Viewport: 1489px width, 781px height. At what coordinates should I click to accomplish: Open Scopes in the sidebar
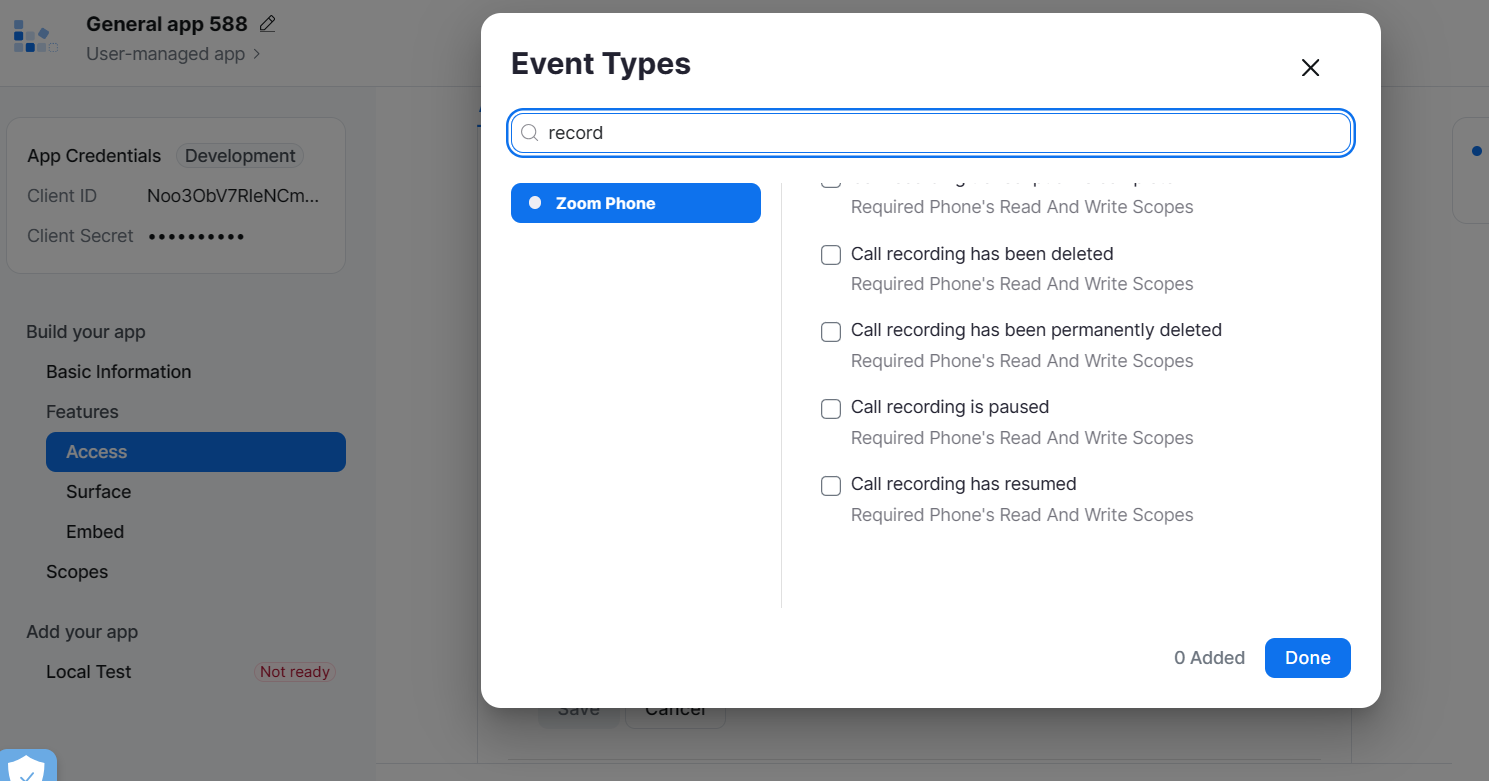(77, 572)
